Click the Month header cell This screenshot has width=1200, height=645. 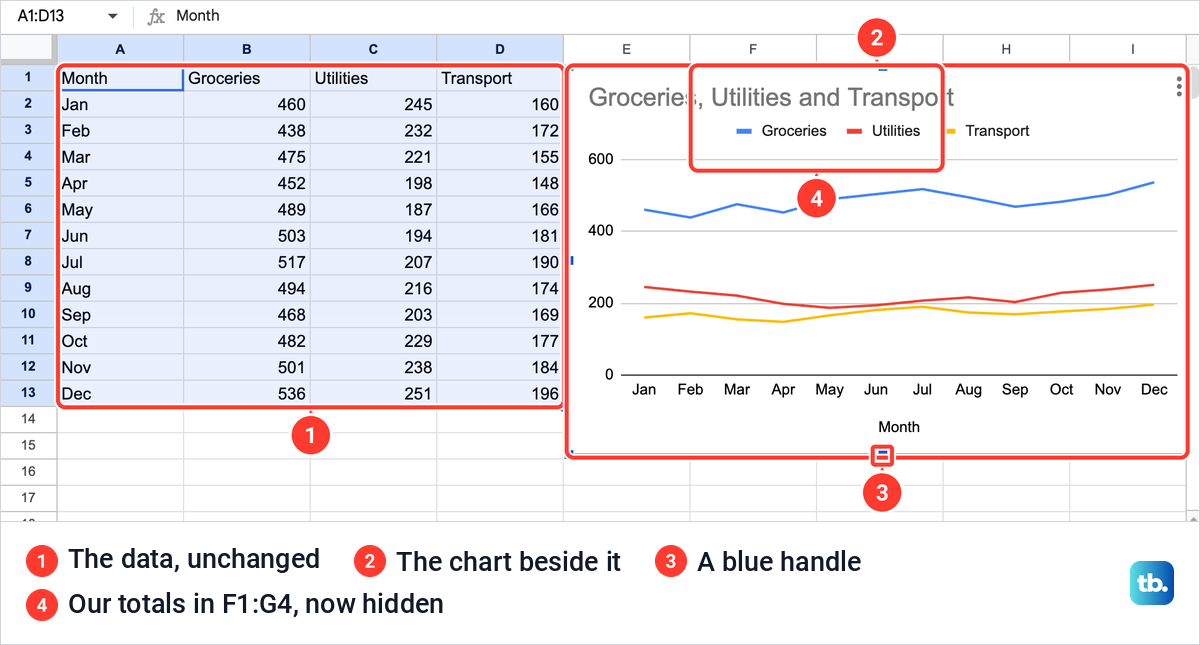click(120, 78)
